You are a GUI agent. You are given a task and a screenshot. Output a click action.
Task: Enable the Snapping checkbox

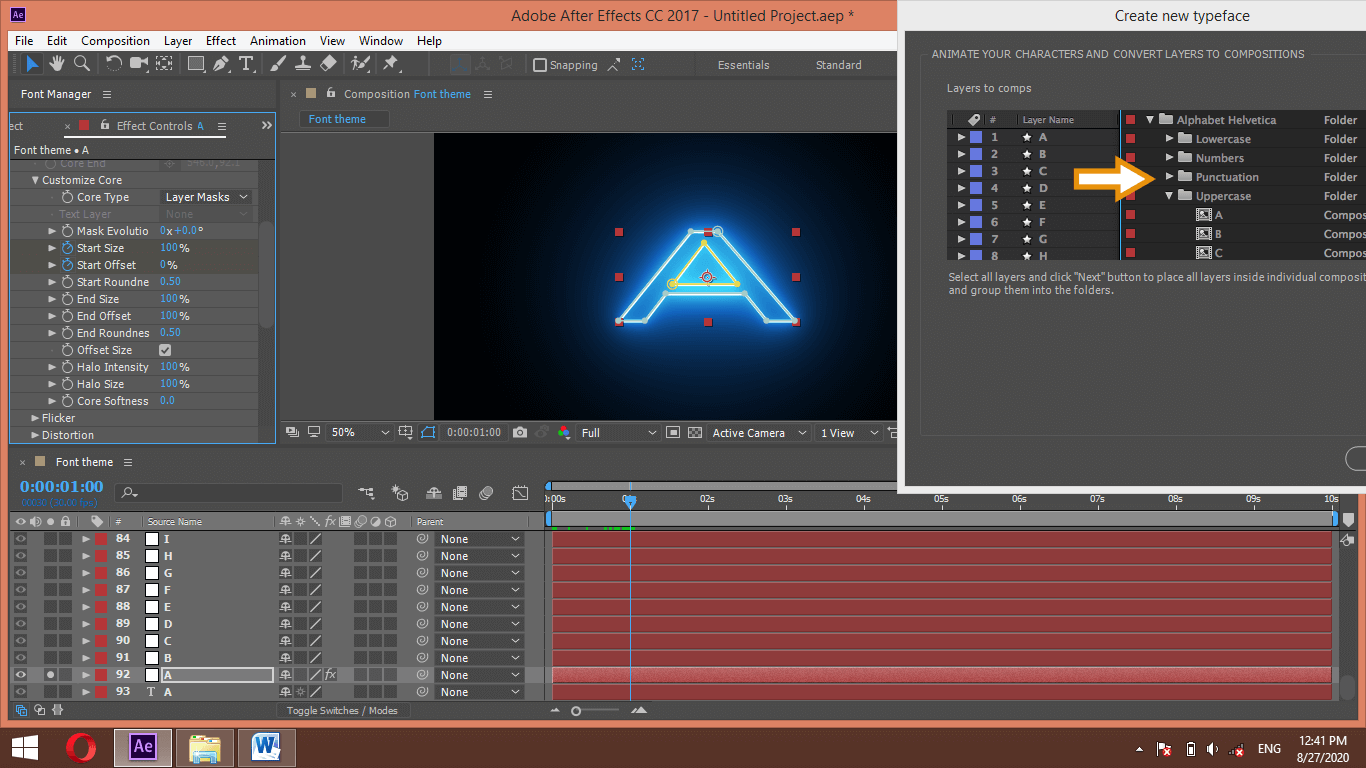click(x=540, y=65)
